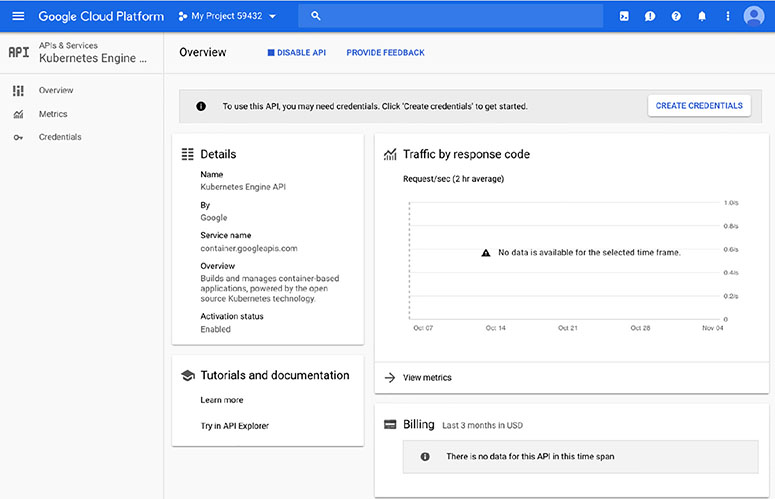Click the Credentials key icon in sidebar

click(18, 137)
